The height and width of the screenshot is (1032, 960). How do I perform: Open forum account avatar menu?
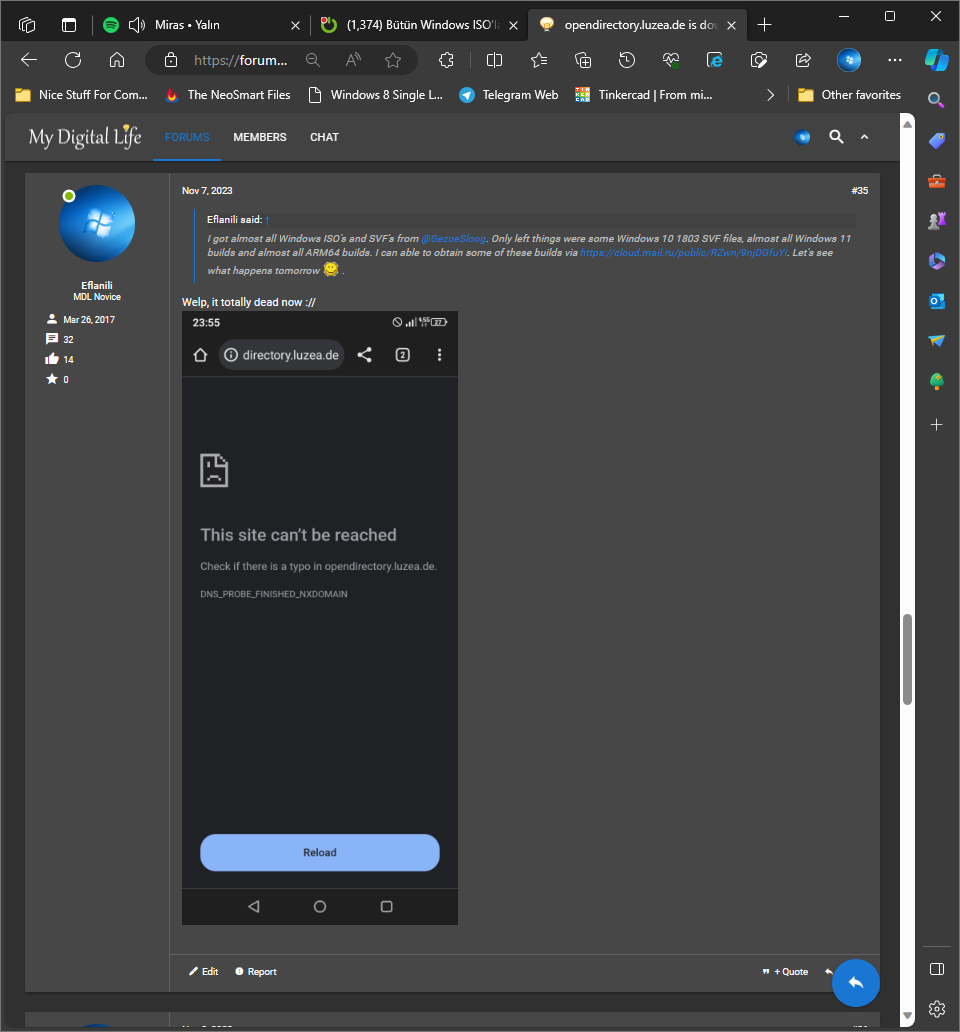802,137
